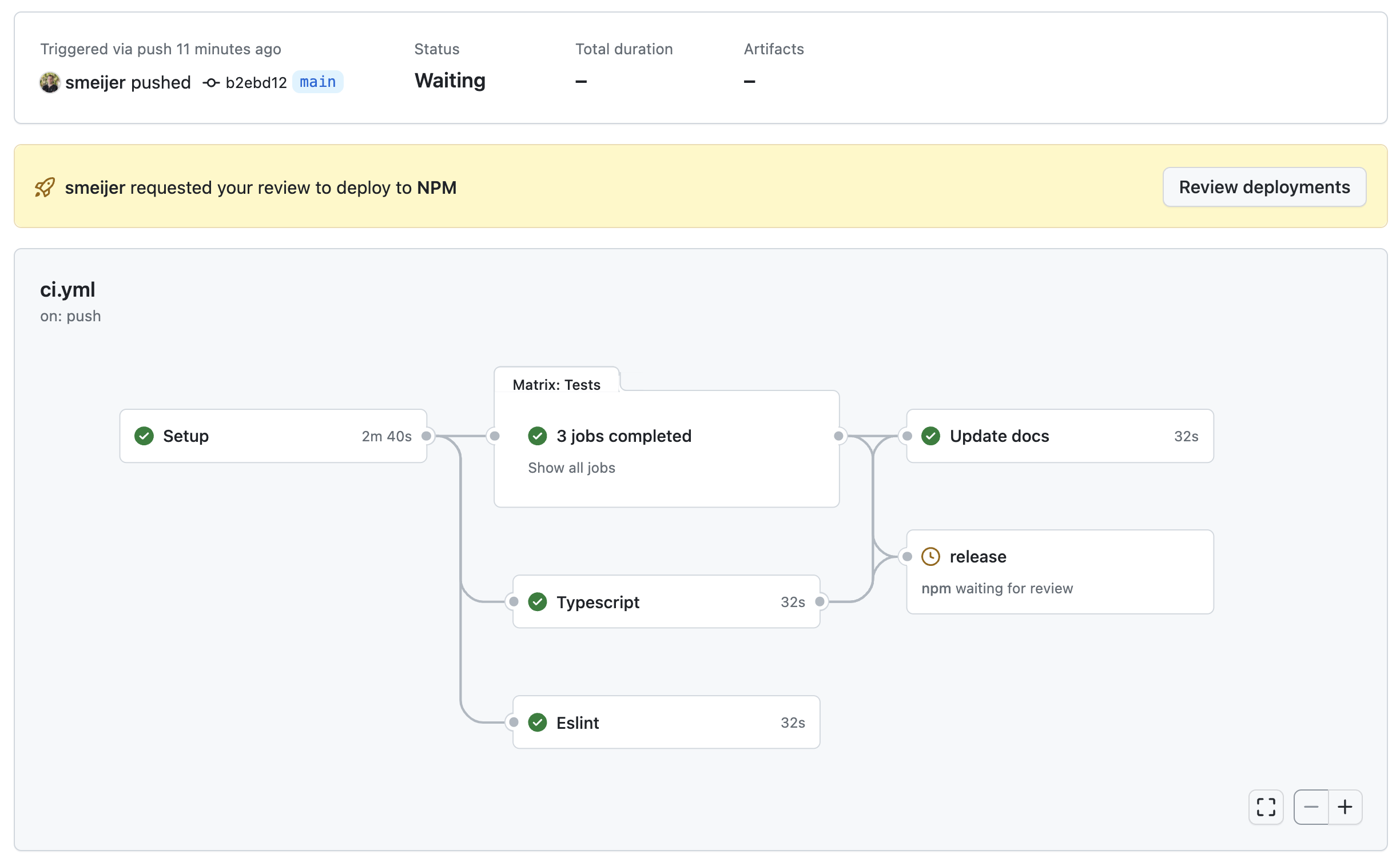Screen dimensions: 1400x862
Task: Click smeijer's profile avatar
Action: [50, 82]
